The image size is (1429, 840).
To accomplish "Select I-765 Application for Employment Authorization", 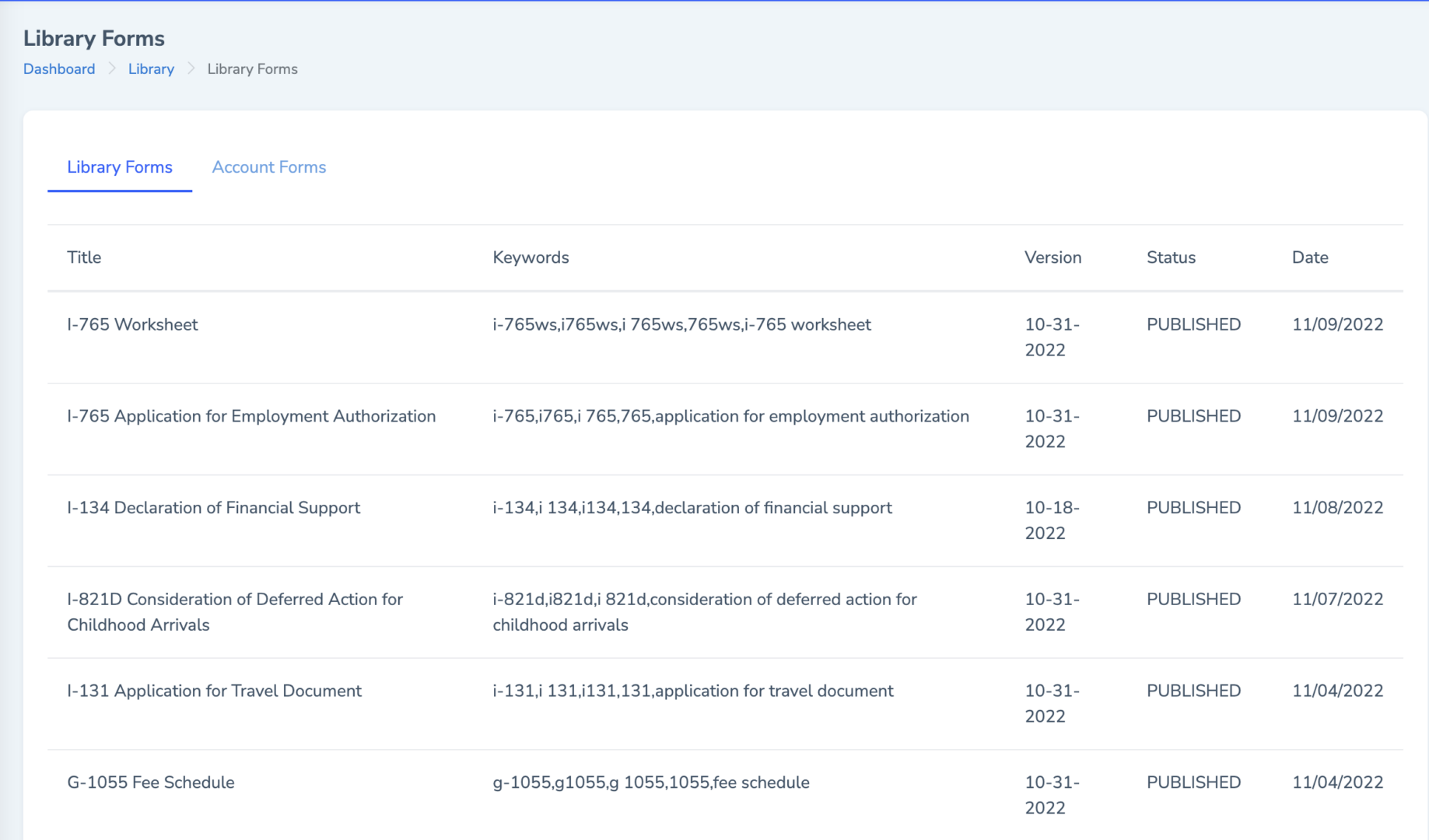I will click(250, 416).
